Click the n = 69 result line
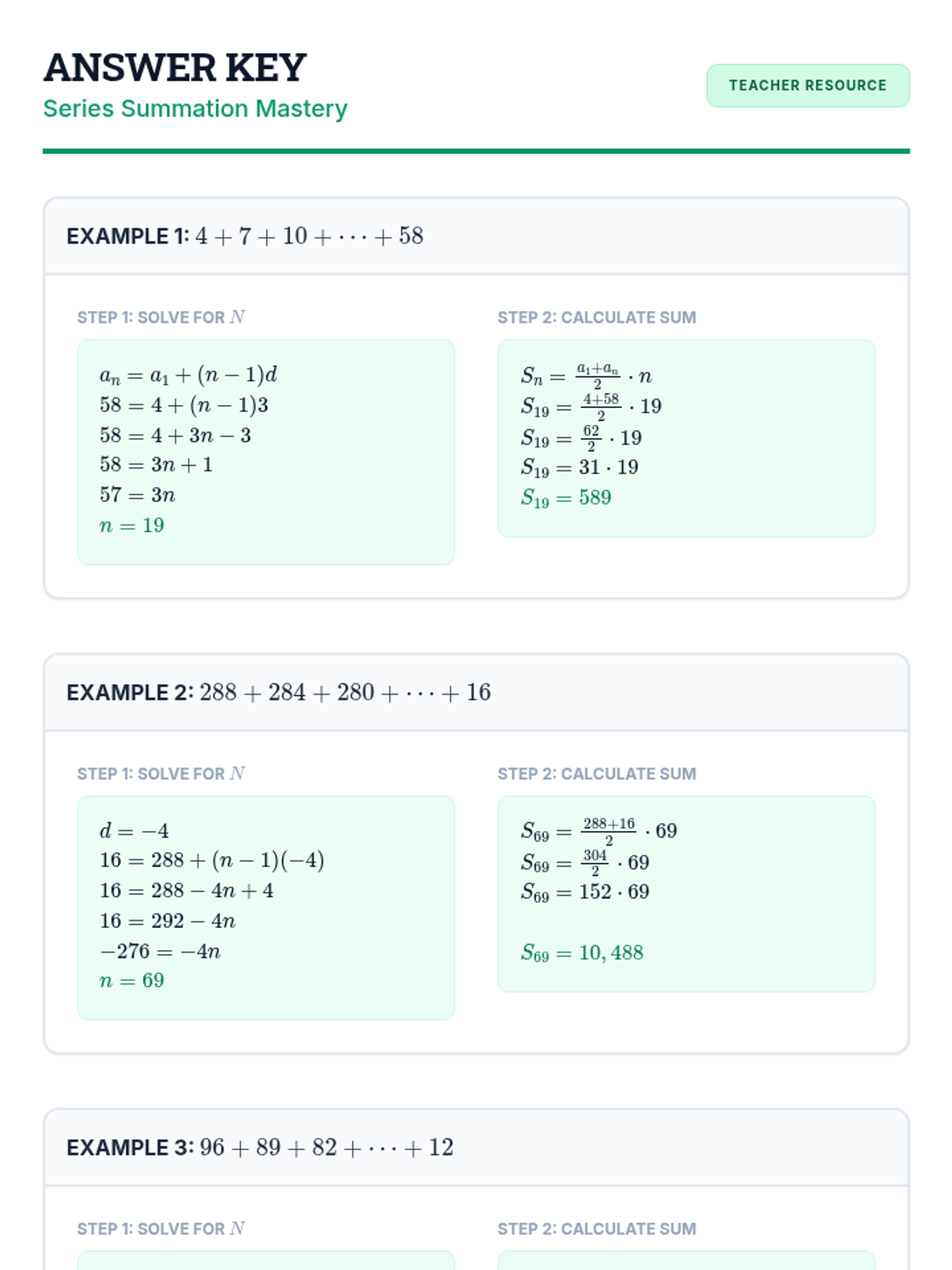This screenshot has height=1270, width=952. [x=132, y=981]
